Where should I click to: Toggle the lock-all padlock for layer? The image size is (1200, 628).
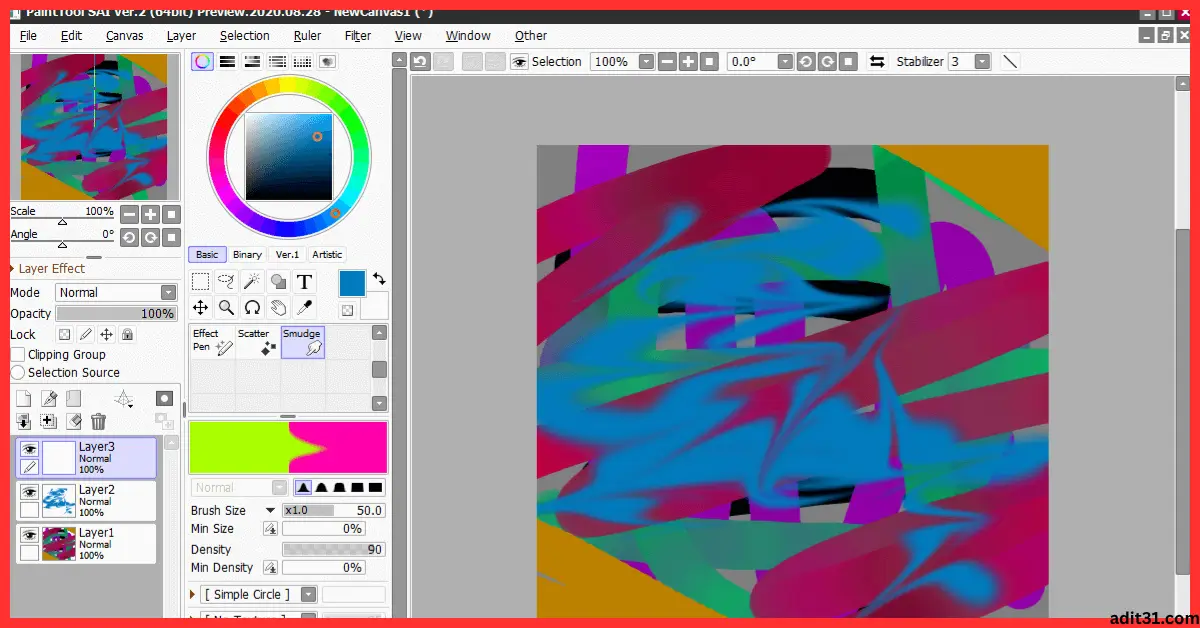(128, 335)
